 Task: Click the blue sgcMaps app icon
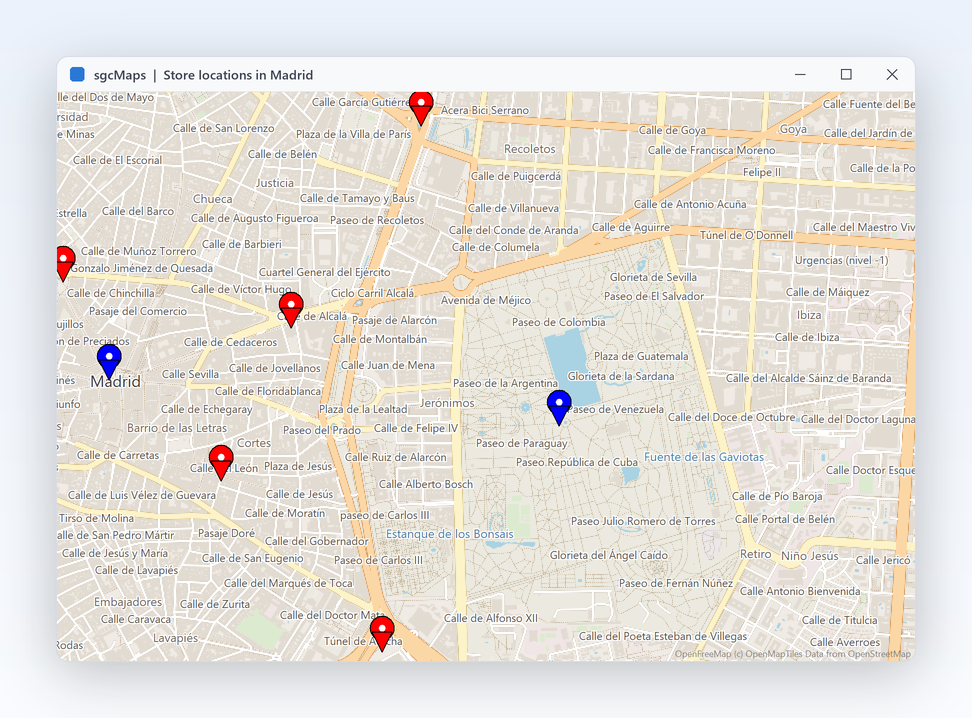point(77,74)
